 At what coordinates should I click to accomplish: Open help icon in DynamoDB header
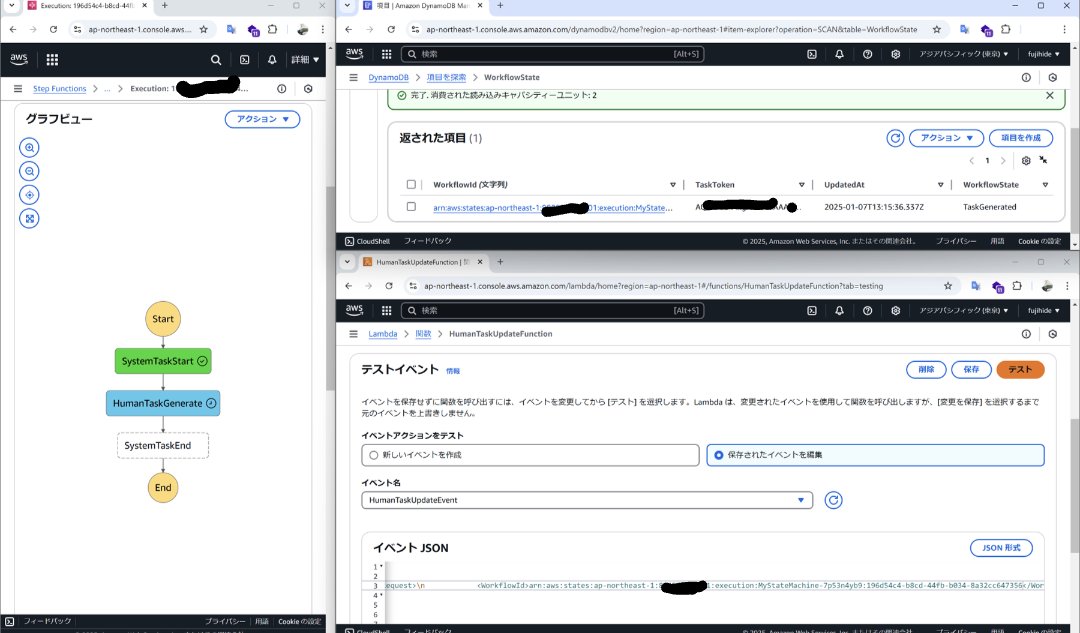pyautogui.click(x=867, y=54)
